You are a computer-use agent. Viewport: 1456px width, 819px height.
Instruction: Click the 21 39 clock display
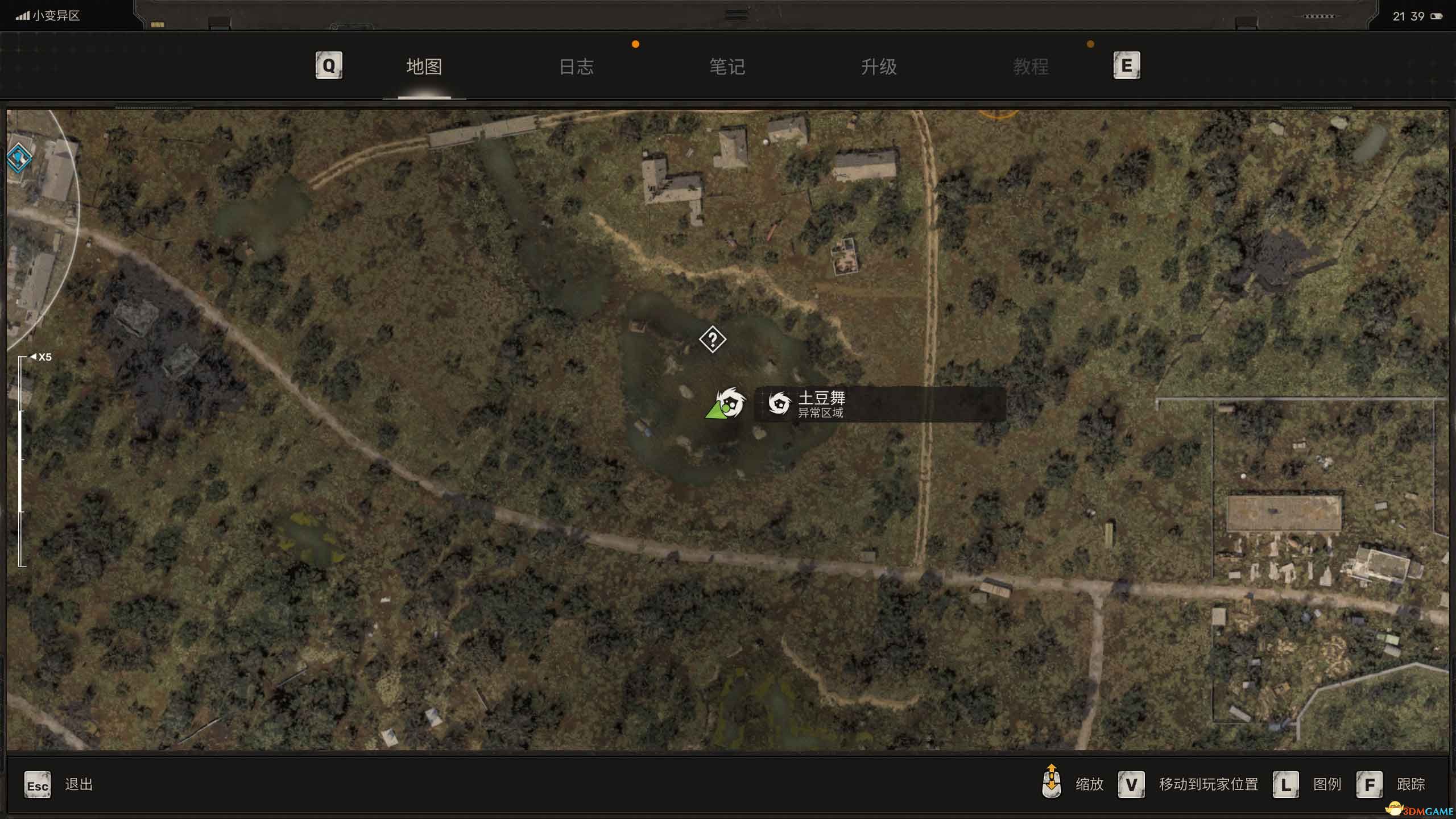pyautogui.click(x=1409, y=16)
